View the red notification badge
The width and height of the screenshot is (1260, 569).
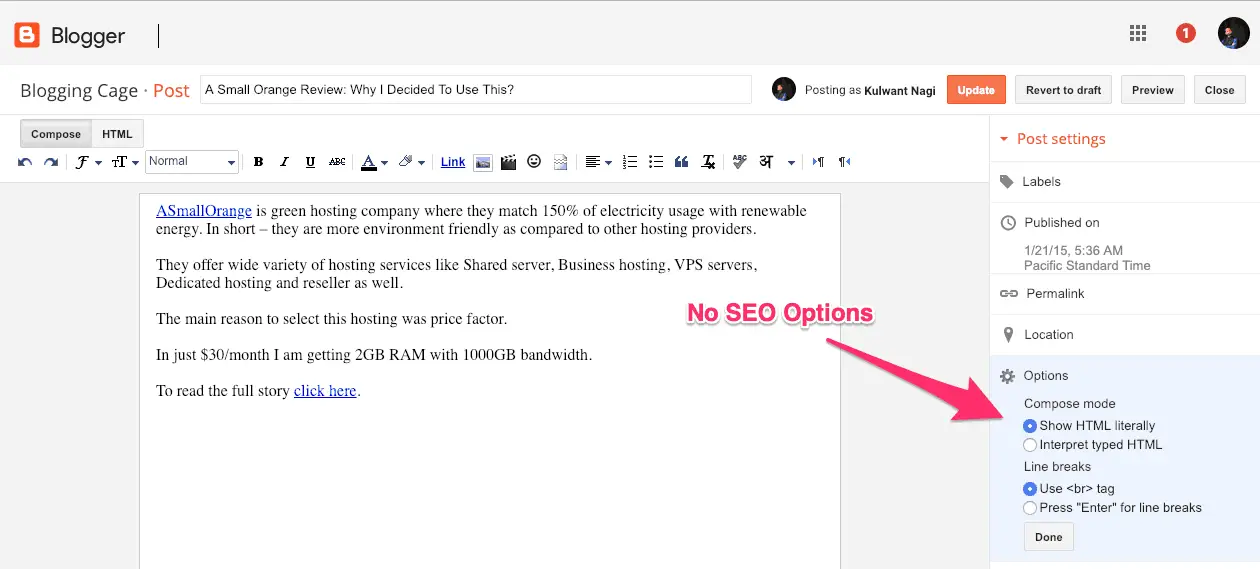coord(1185,34)
